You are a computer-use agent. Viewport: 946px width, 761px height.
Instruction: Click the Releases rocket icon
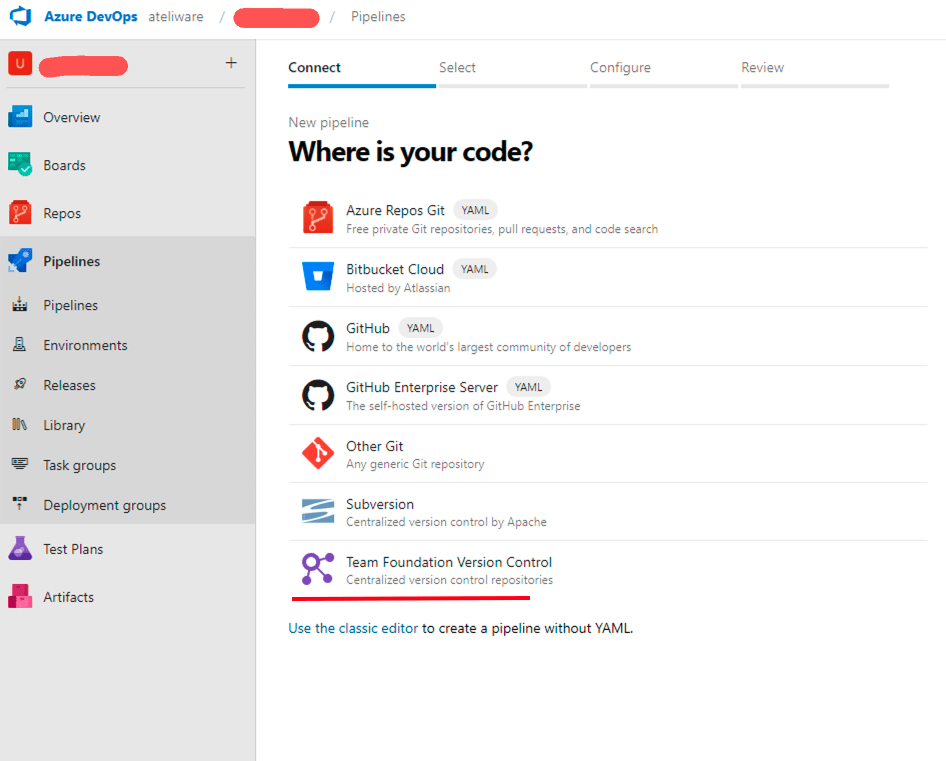tap(20, 384)
